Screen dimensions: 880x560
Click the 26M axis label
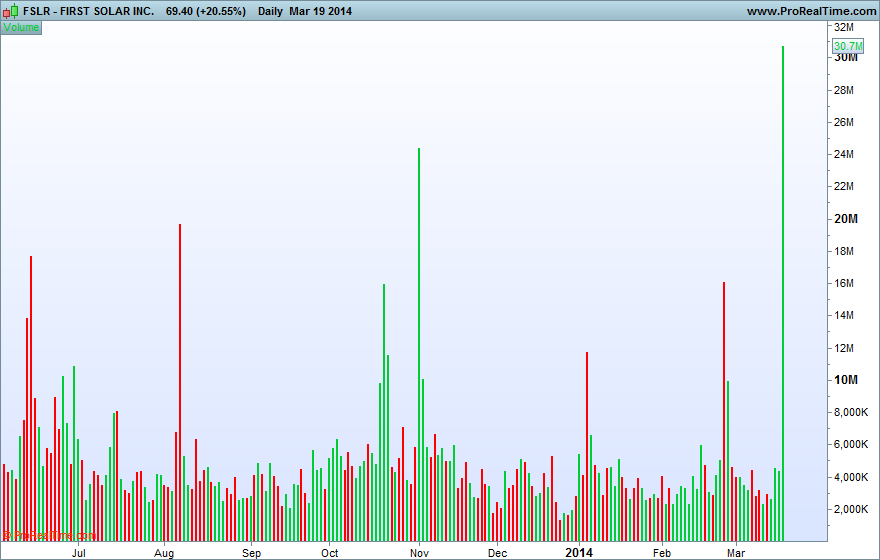(844, 122)
